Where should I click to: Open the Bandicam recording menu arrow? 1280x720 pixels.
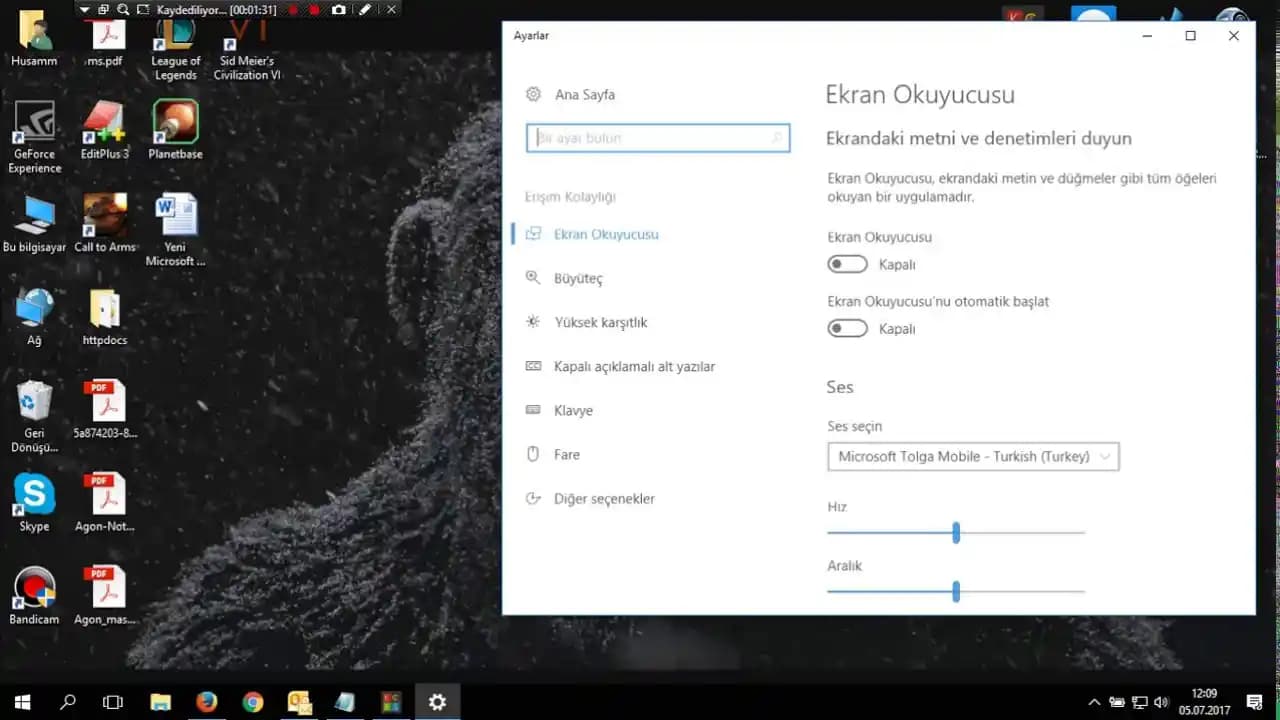click(x=84, y=9)
